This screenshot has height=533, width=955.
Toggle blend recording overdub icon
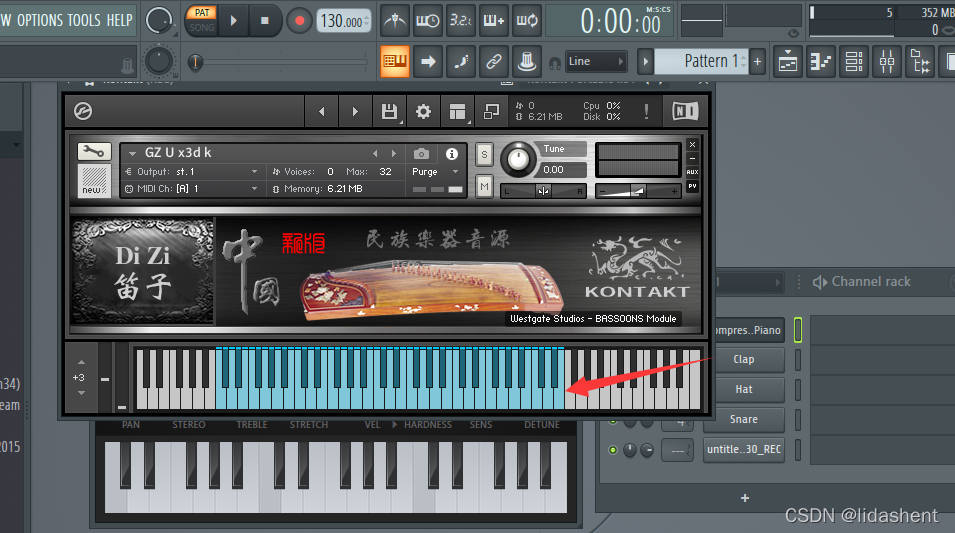coord(493,21)
